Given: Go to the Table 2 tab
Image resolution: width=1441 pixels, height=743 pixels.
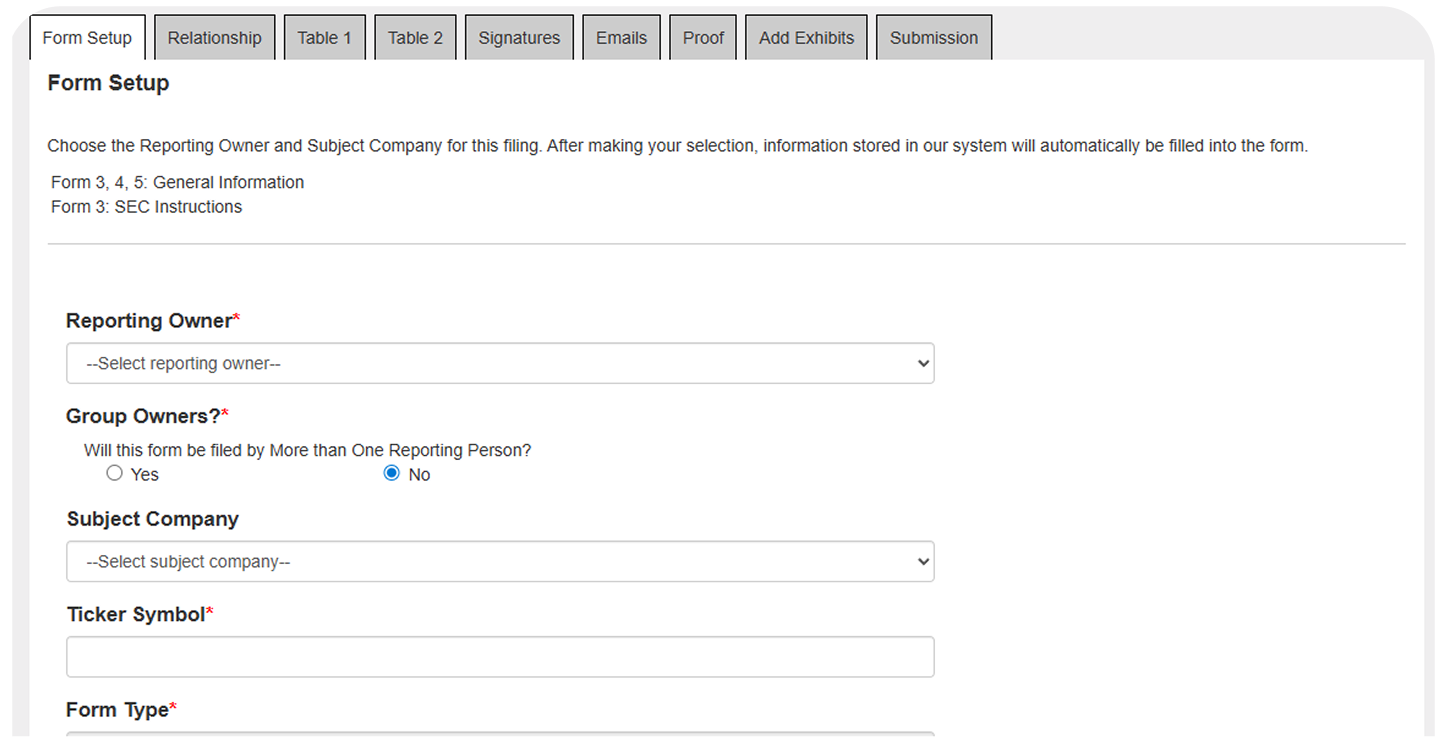Looking at the screenshot, I should [415, 38].
